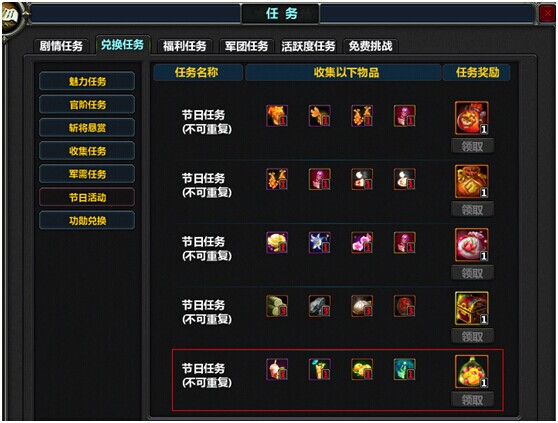Click the red treasure chest reward icon
This screenshot has height=423, width=558.
point(472,308)
